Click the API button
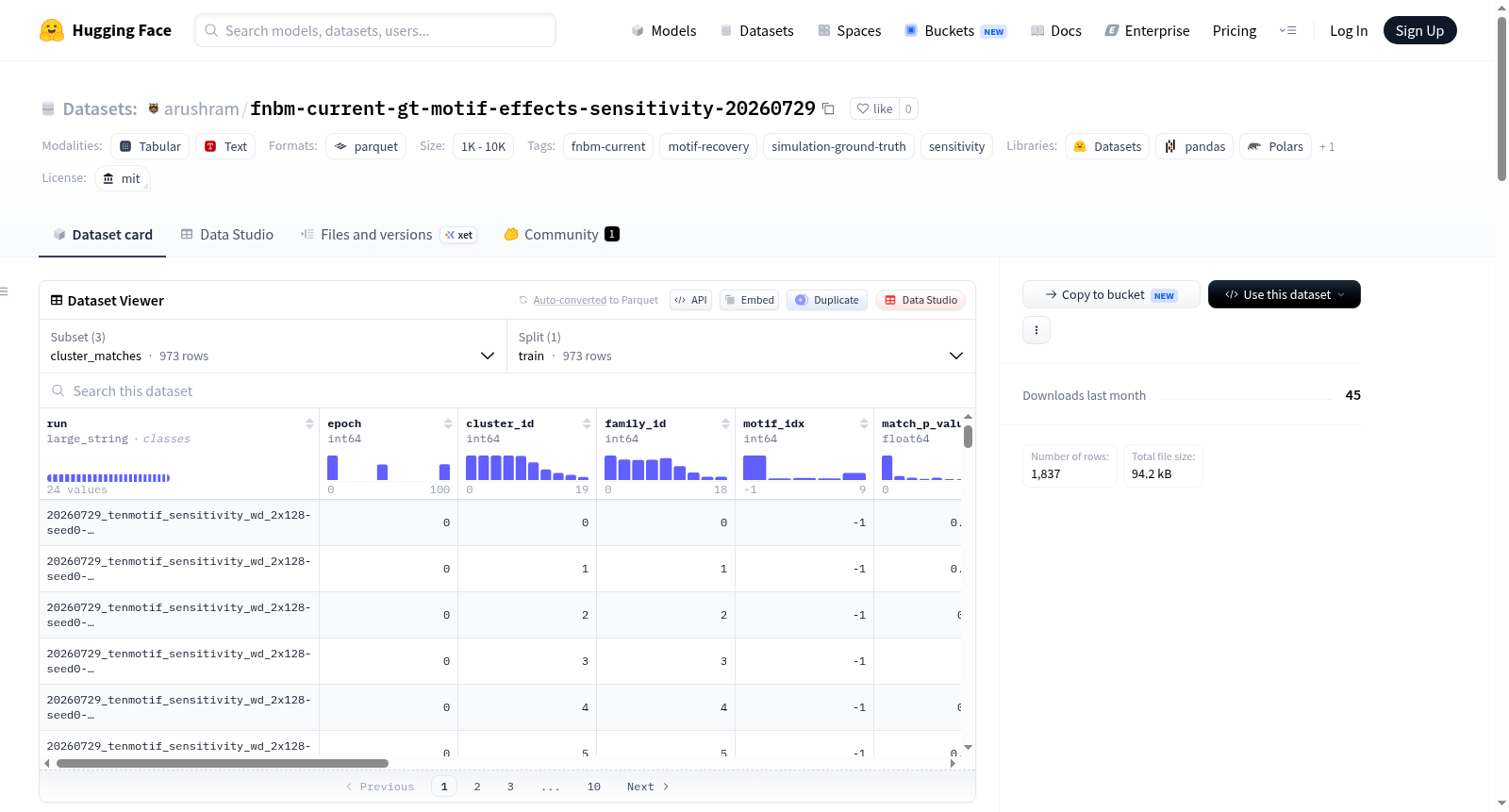 [690, 300]
